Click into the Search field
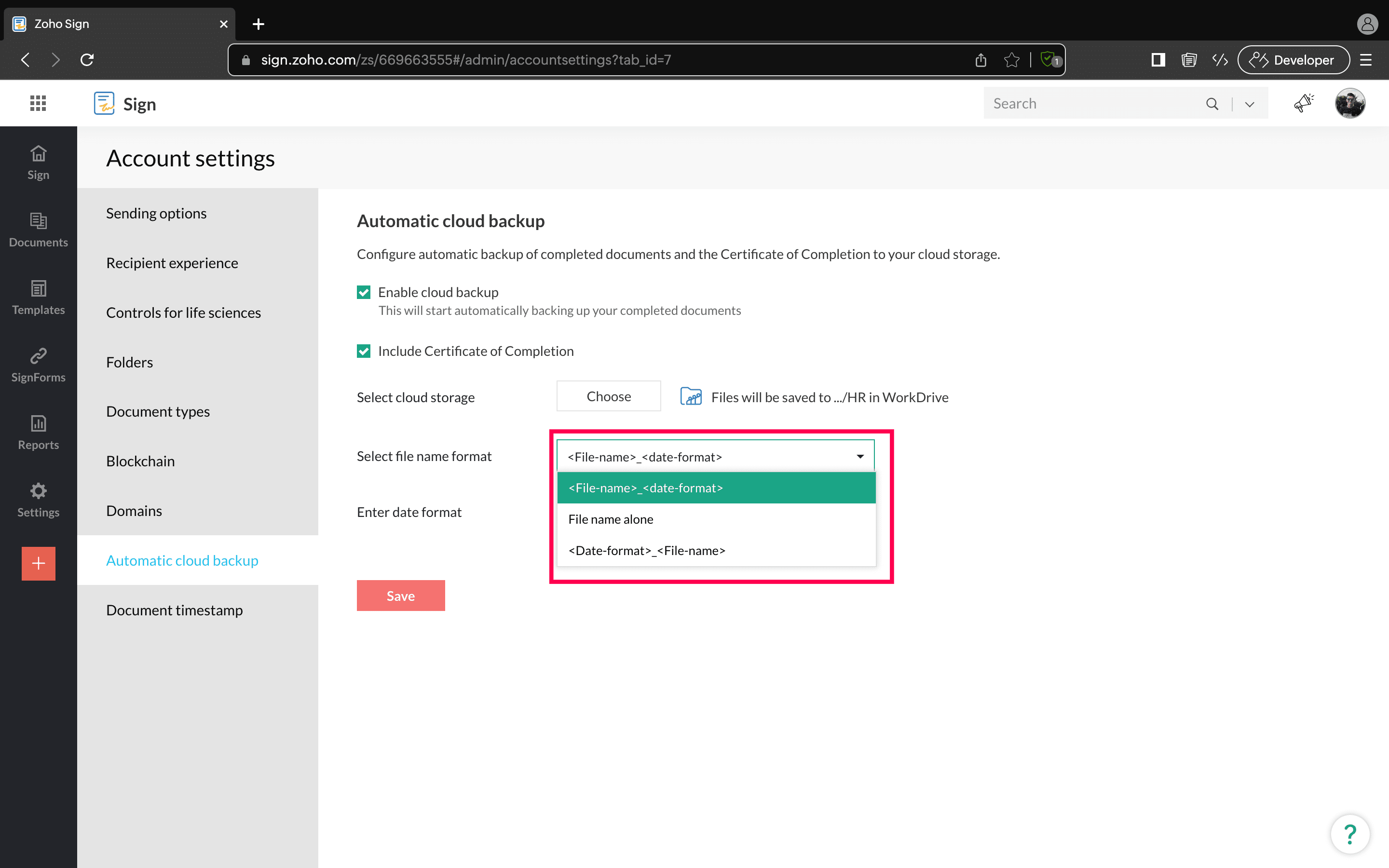Viewport: 1389px width, 868px height. click(x=1090, y=103)
